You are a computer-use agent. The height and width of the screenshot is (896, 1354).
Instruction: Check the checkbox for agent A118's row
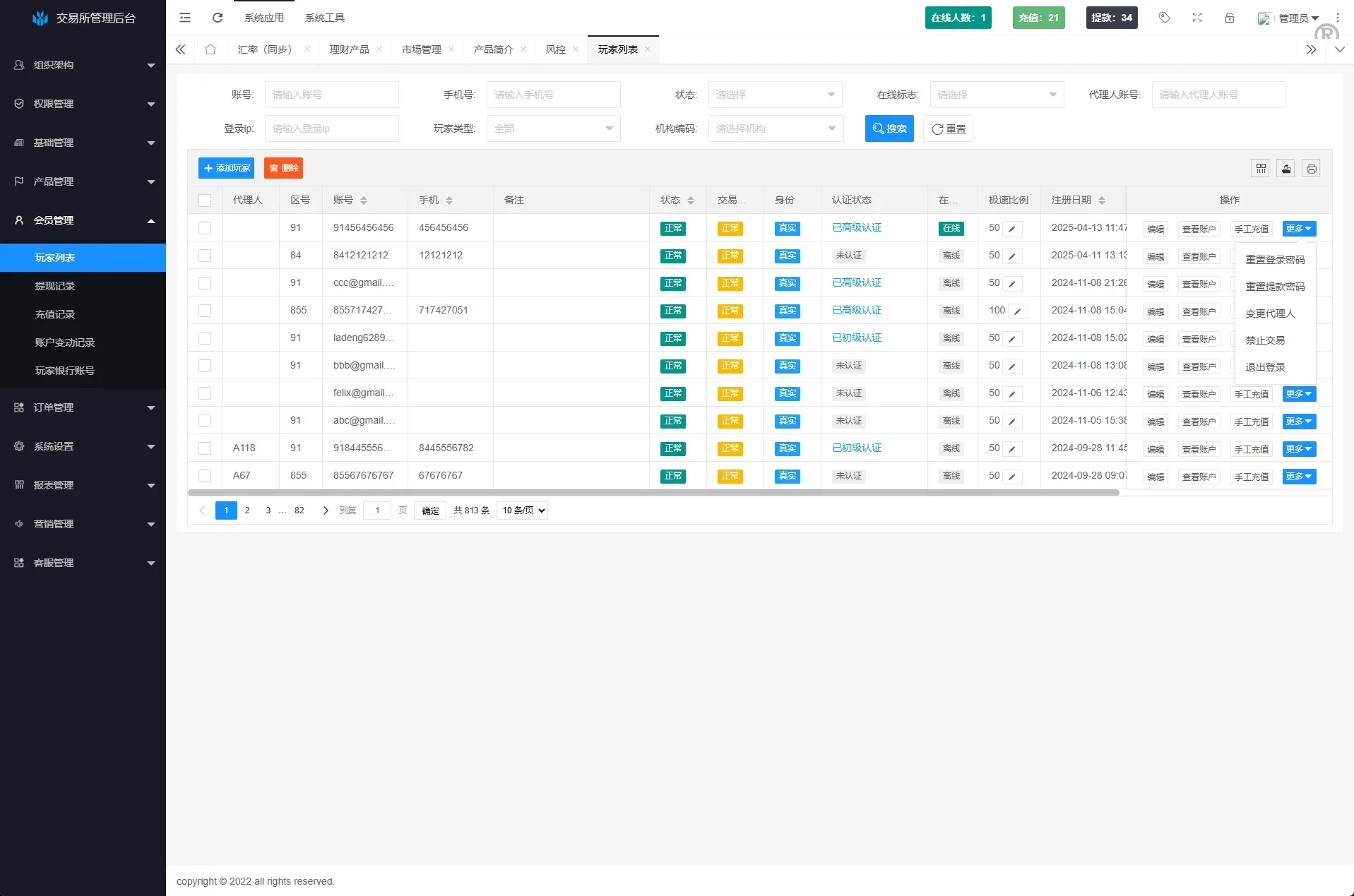(205, 448)
